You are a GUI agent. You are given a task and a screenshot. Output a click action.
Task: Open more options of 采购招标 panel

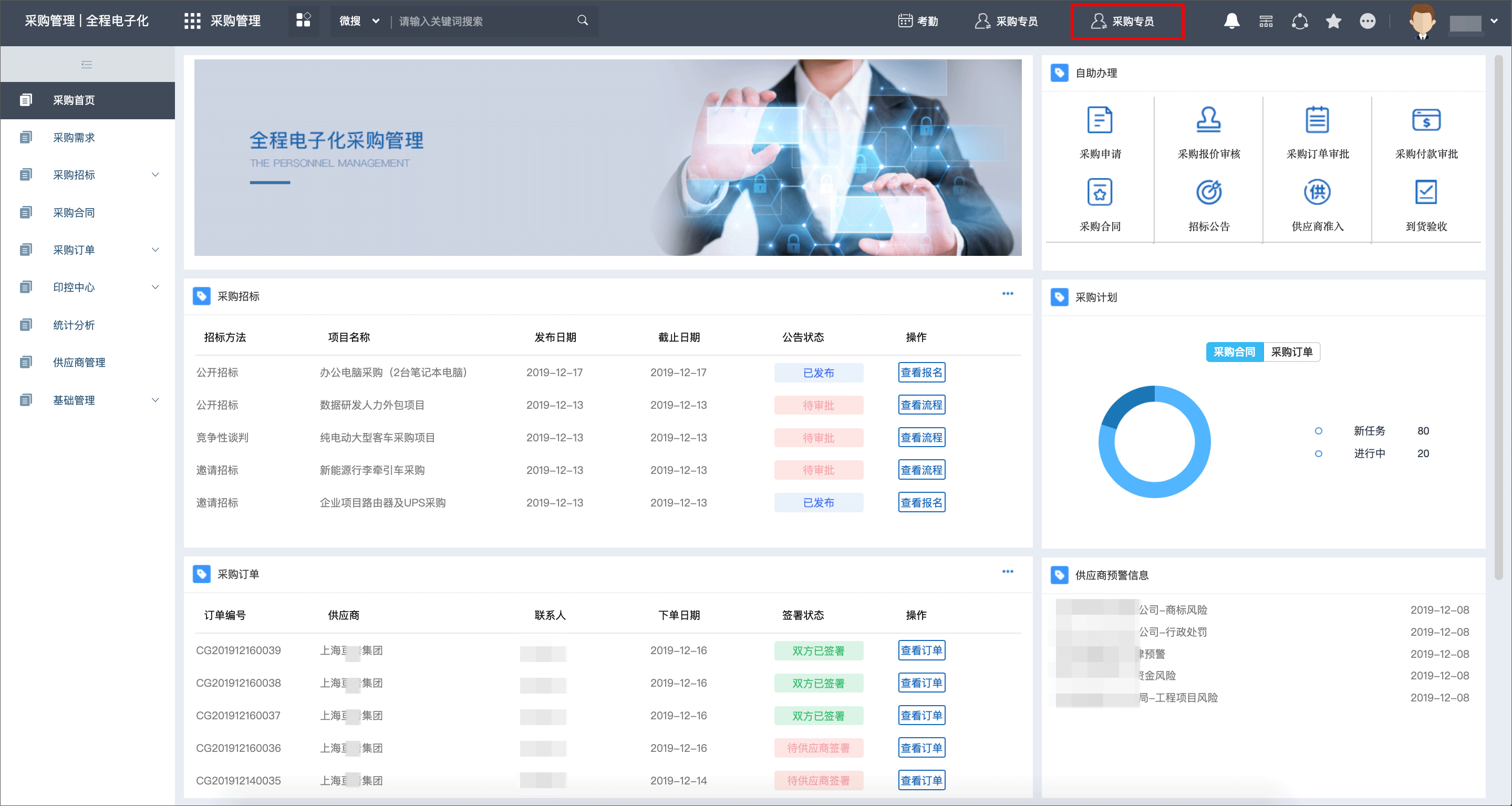coord(1008,294)
